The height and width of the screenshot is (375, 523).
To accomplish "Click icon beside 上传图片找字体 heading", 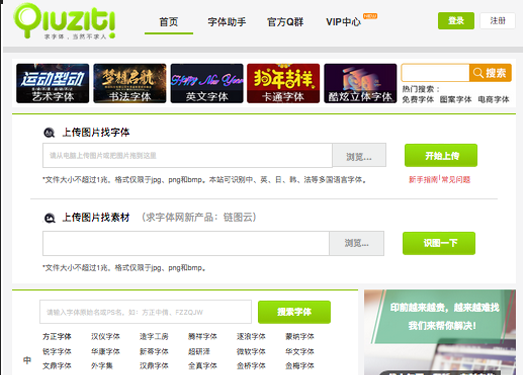I will (x=49, y=133).
